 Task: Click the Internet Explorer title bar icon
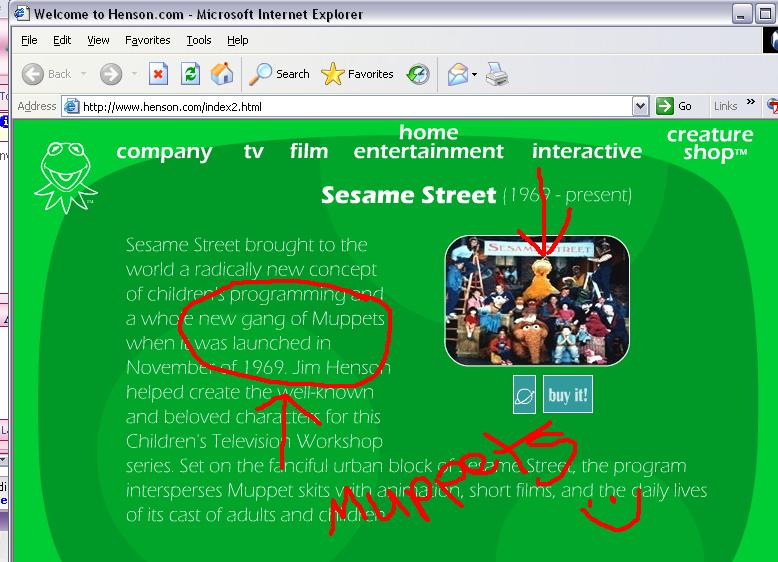click(21, 13)
